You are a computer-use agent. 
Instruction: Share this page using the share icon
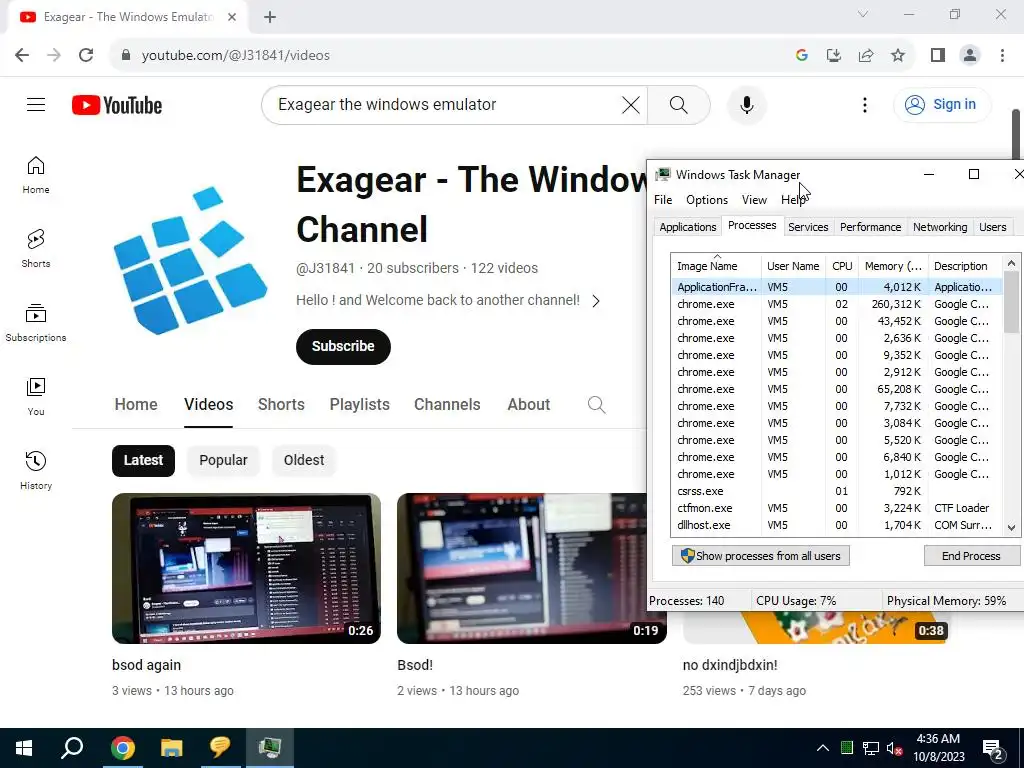866,56
